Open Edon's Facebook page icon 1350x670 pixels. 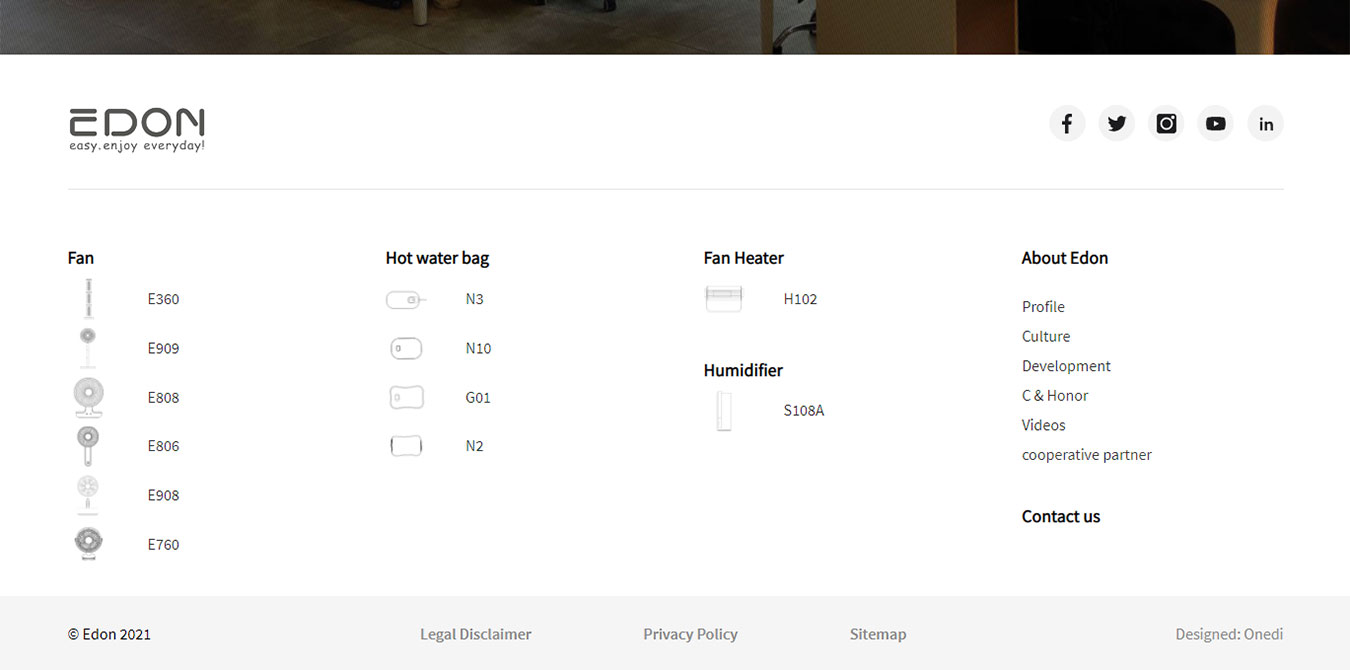click(x=1067, y=124)
